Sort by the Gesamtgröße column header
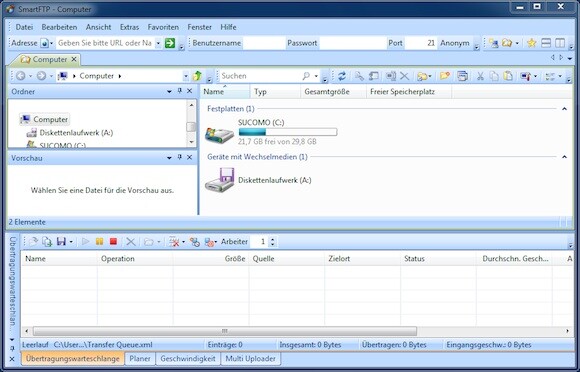This screenshot has width=580, height=372. click(x=333, y=92)
